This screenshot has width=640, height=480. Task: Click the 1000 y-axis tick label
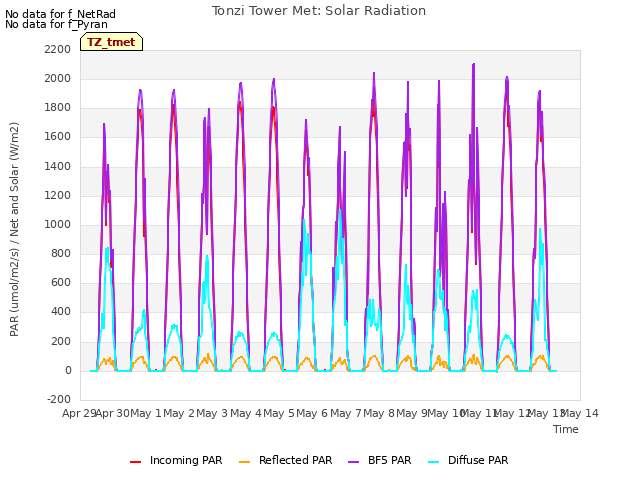click(x=58, y=224)
